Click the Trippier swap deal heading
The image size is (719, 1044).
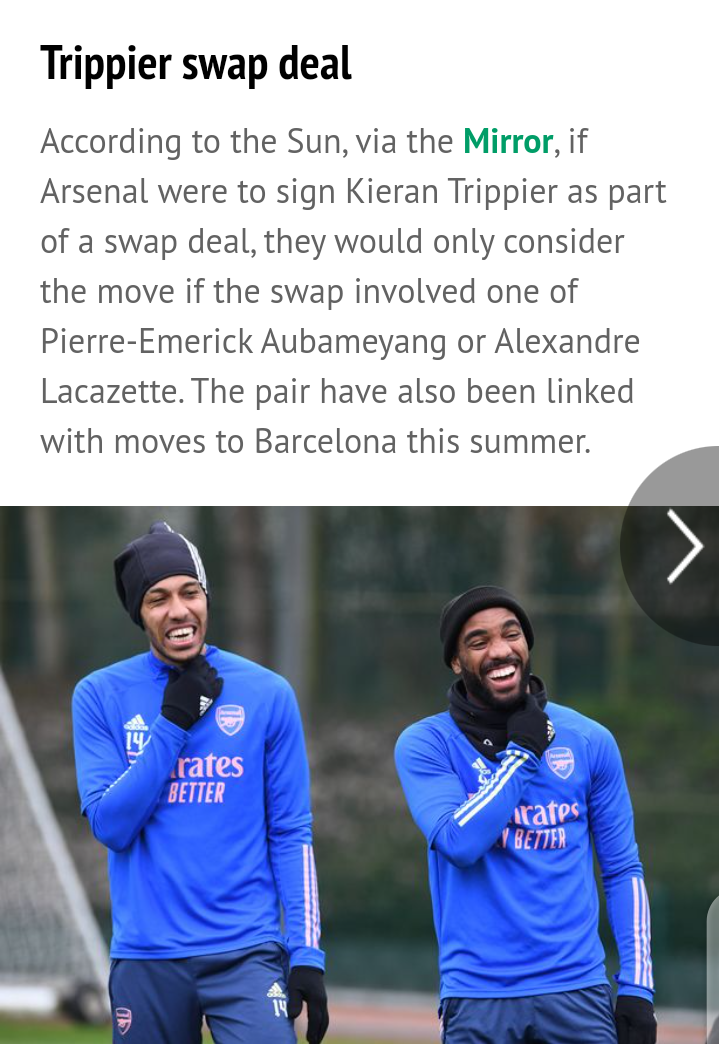click(196, 64)
